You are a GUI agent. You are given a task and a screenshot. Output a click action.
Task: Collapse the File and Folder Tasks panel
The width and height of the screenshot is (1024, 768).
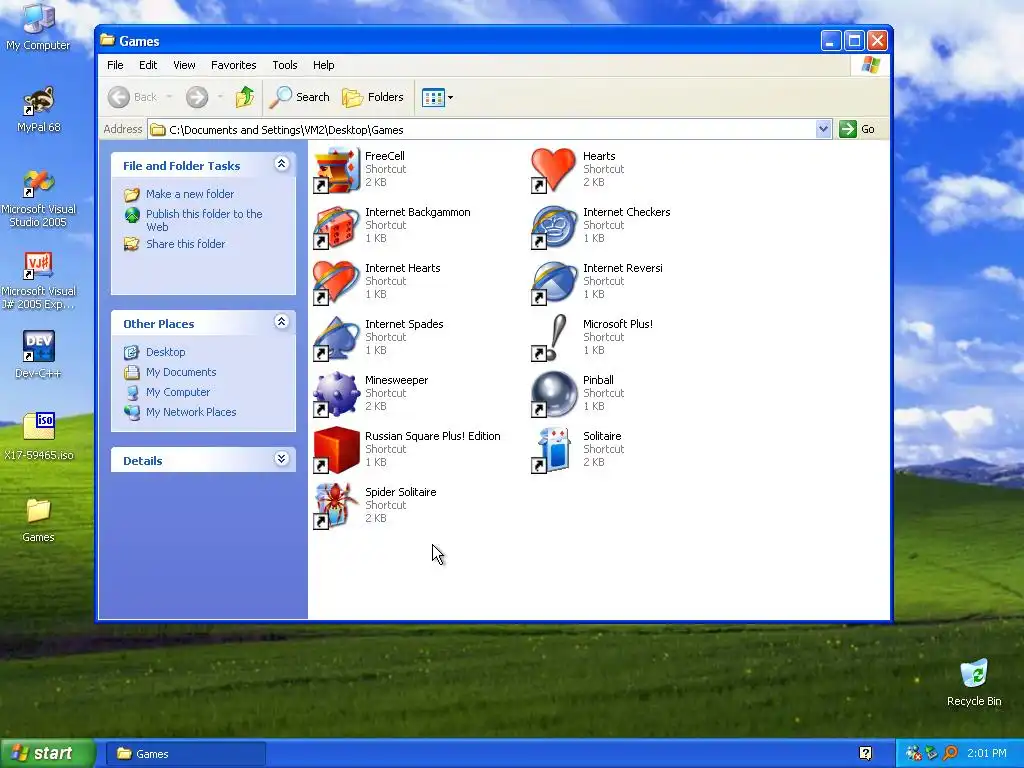point(281,164)
